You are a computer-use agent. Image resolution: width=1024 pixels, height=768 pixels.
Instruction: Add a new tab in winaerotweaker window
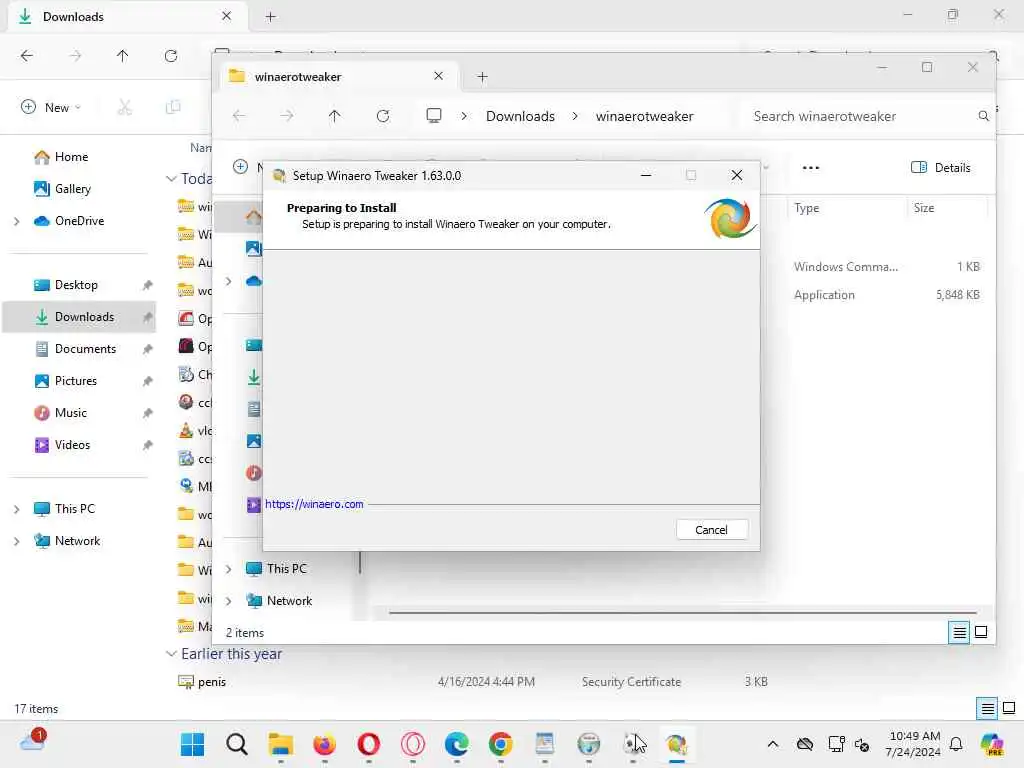(483, 77)
